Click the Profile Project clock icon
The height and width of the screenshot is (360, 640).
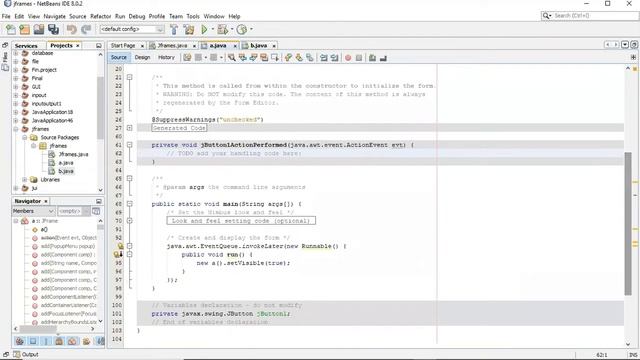[242, 29]
